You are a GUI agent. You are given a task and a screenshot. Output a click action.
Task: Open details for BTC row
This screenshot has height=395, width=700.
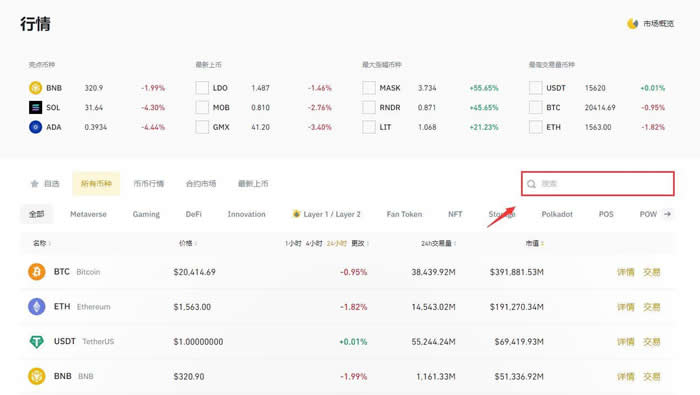(x=625, y=272)
